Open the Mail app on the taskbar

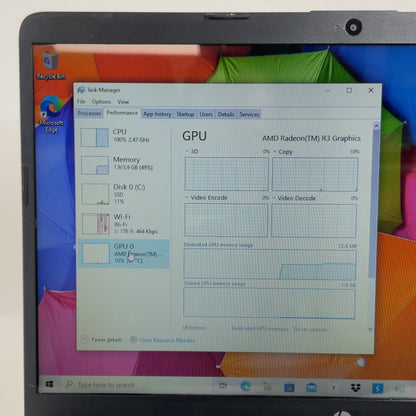click(x=311, y=387)
